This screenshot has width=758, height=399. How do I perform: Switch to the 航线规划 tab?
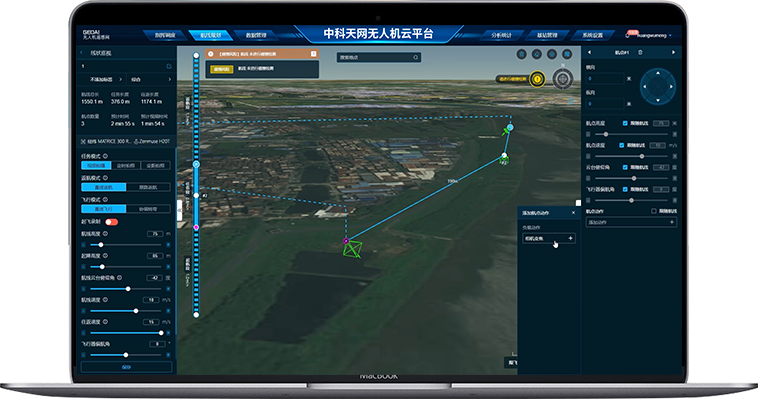pos(211,35)
